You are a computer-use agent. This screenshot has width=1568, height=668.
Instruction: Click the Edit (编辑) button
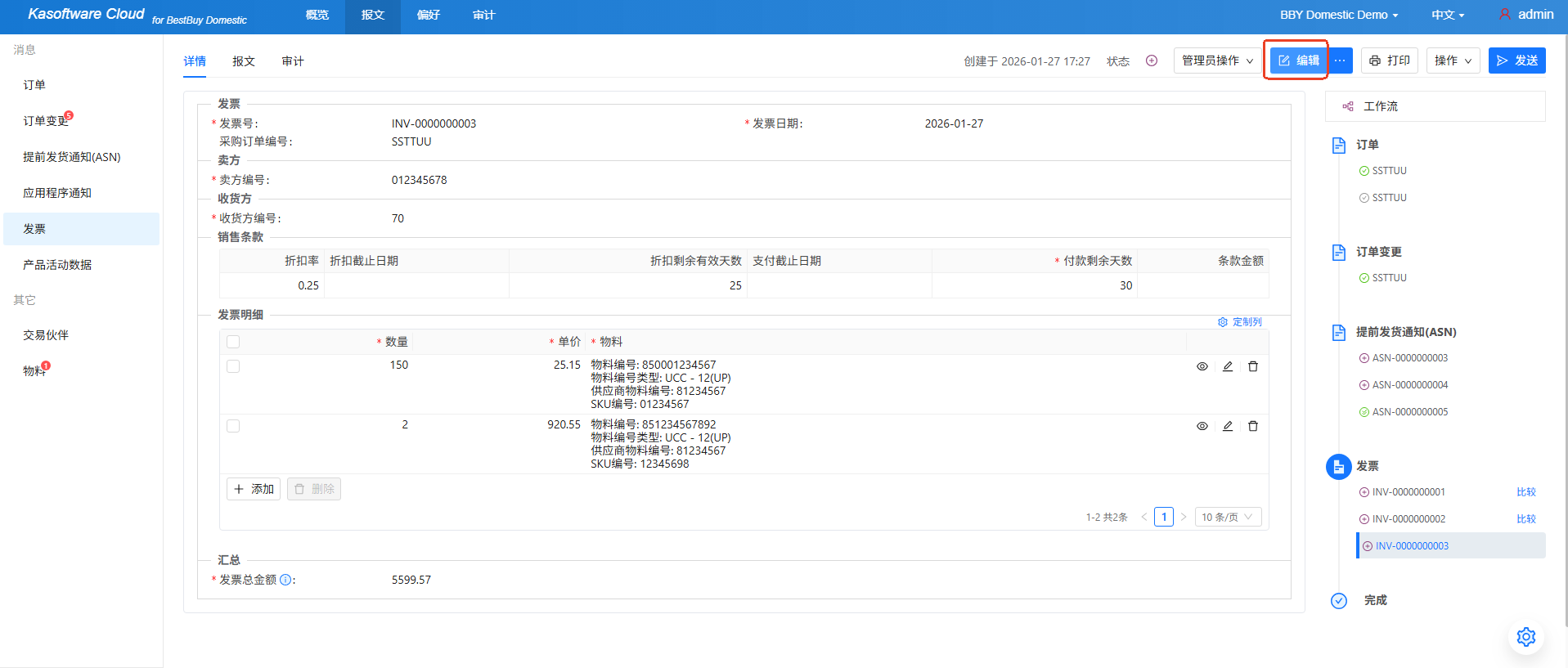coord(1298,61)
